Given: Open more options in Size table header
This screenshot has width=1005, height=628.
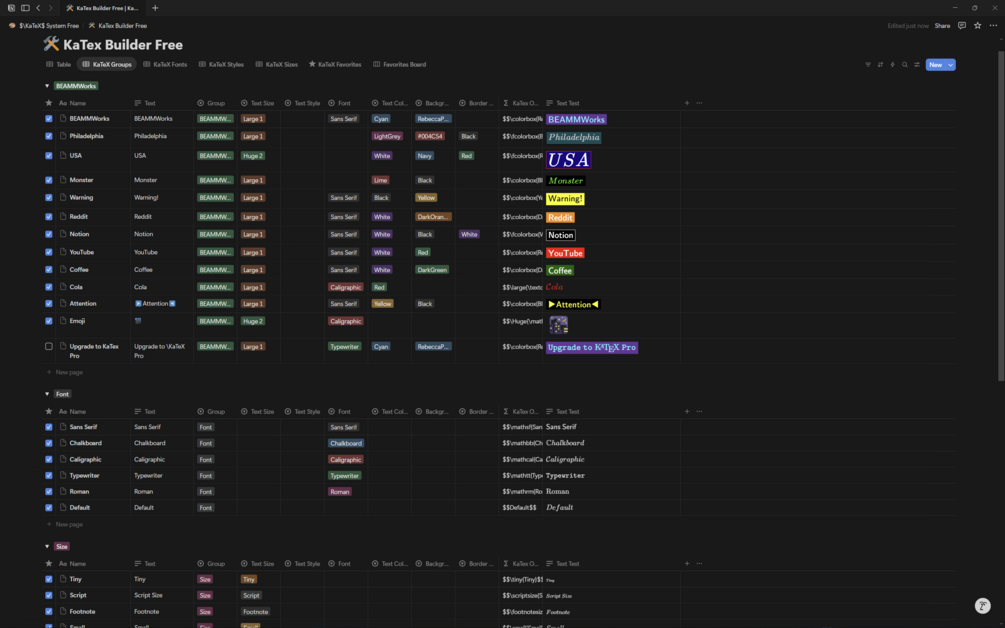Looking at the screenshot, I should coord(699,563).
